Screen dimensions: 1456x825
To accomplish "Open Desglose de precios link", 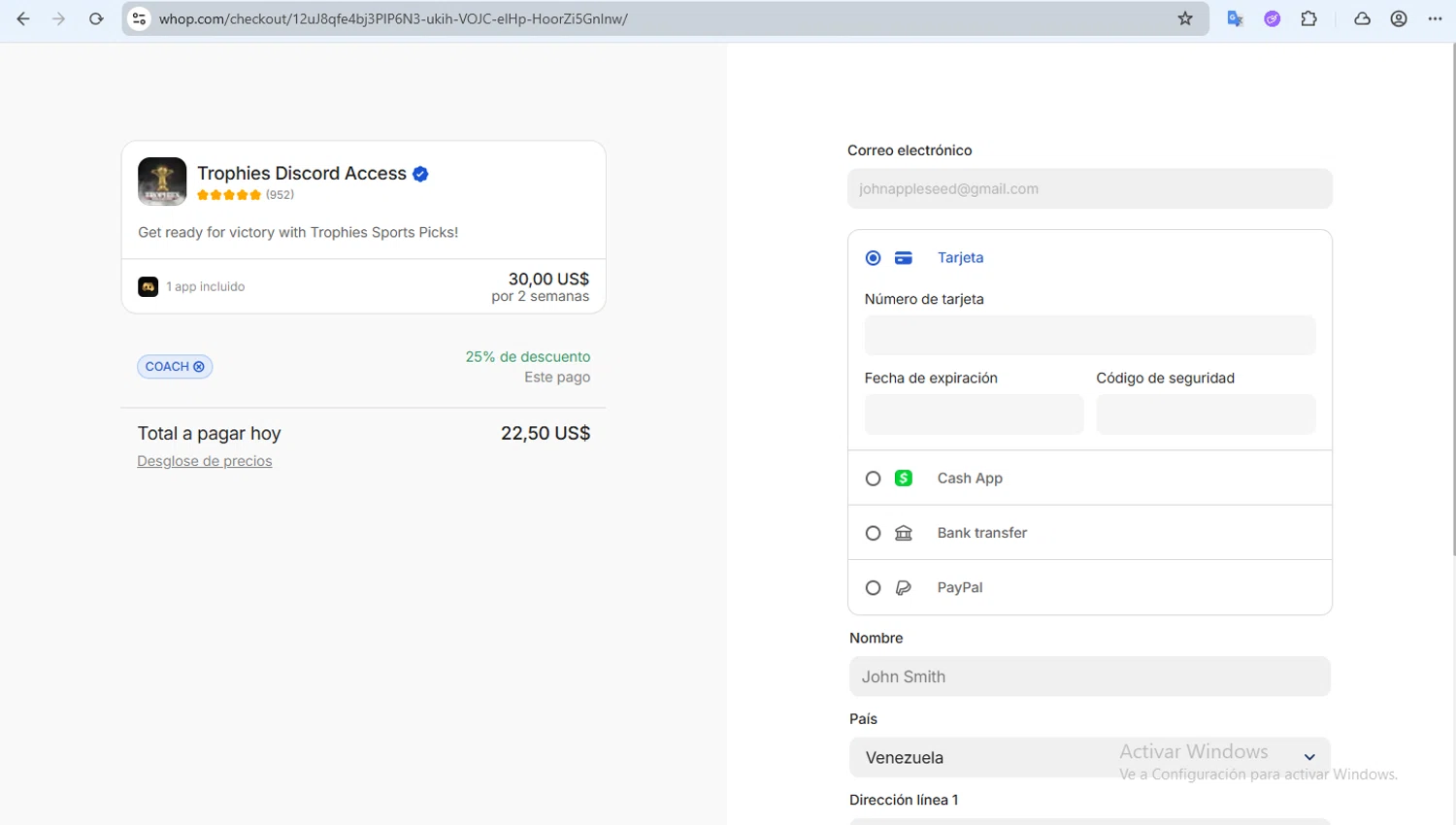I will (205, 461).
